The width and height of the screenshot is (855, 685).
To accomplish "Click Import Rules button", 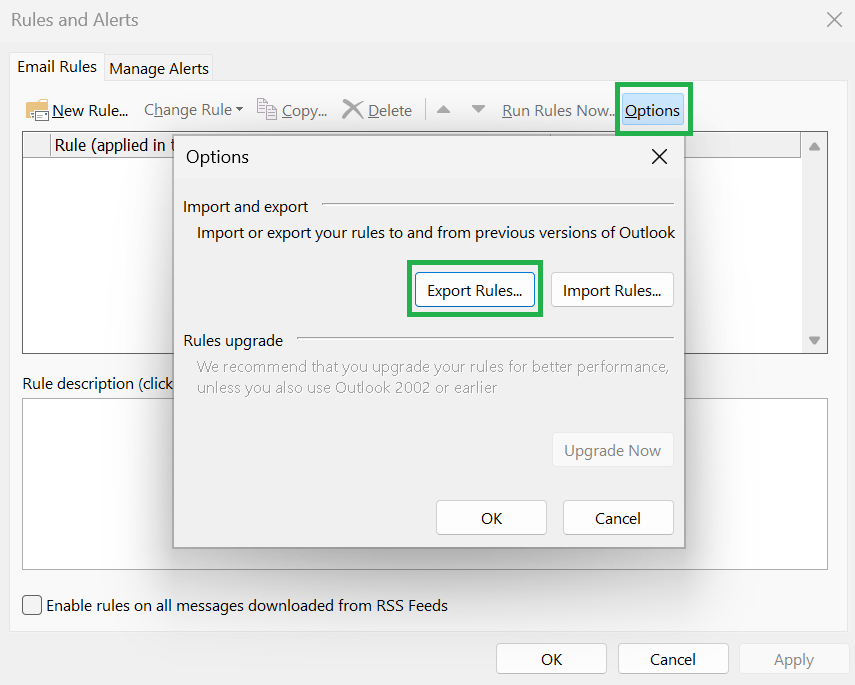I will (x=612, y=290).
